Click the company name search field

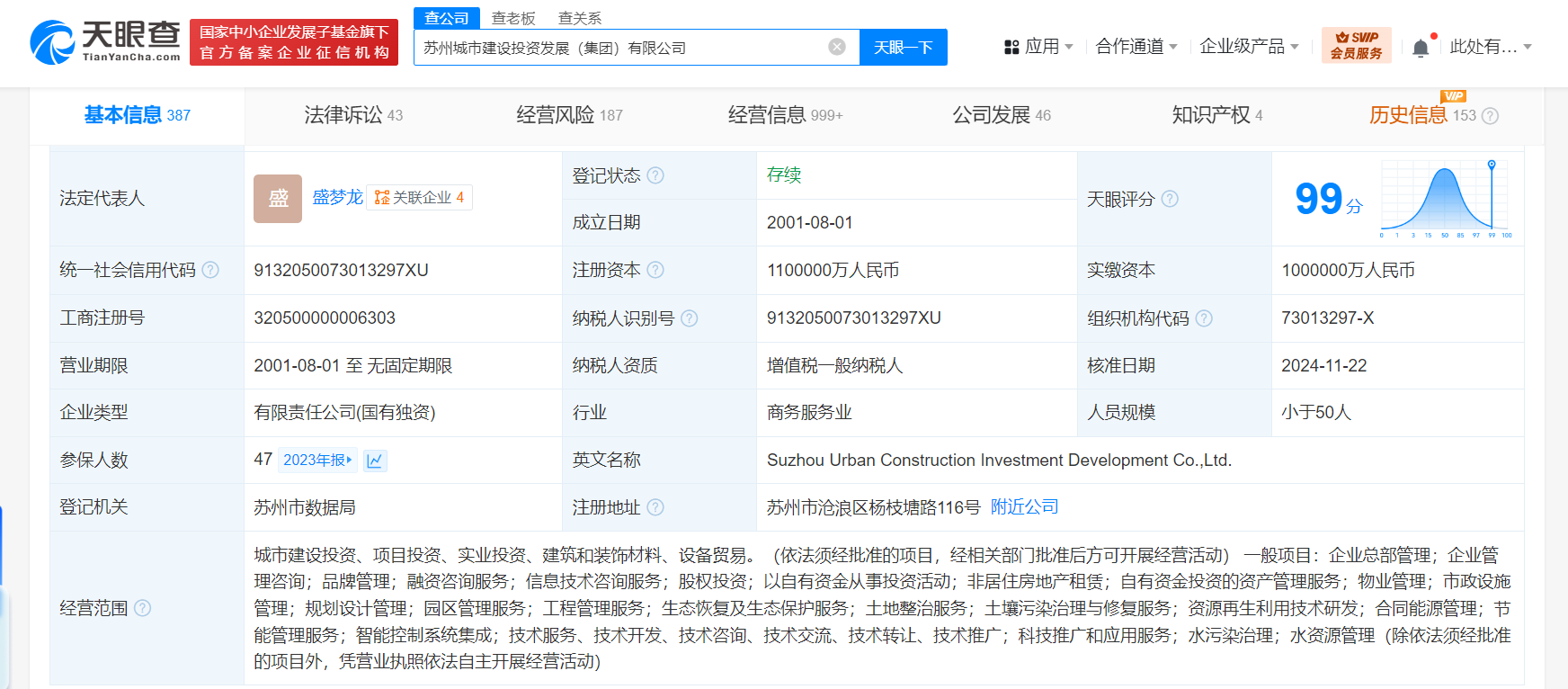click(x=620, y=48)
